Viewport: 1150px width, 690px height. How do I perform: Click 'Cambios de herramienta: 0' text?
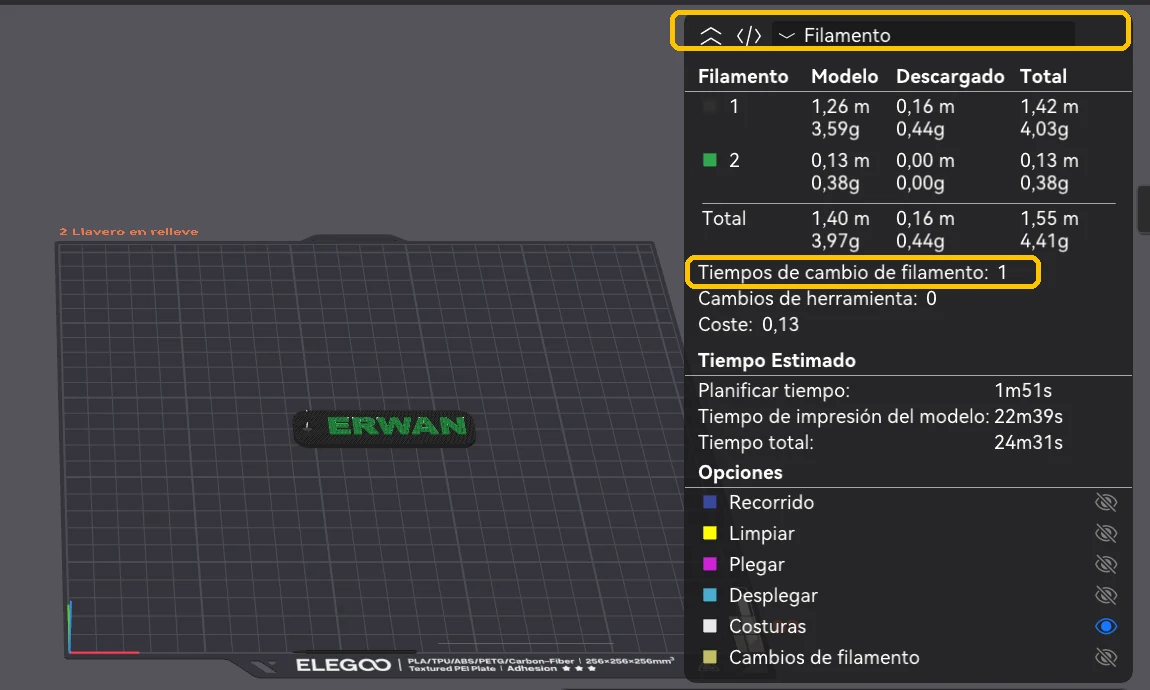pyautogui.click(x=817, y=298)
